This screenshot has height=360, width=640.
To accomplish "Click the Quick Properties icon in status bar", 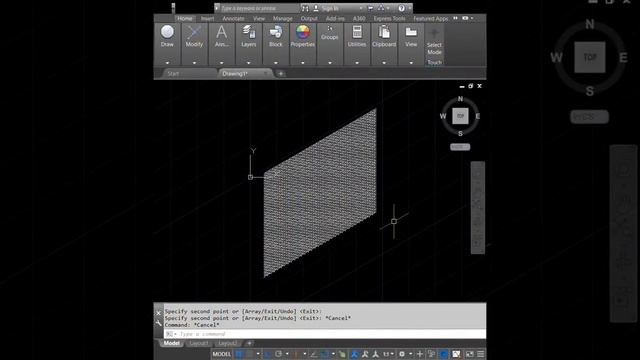I will point(431,354).
